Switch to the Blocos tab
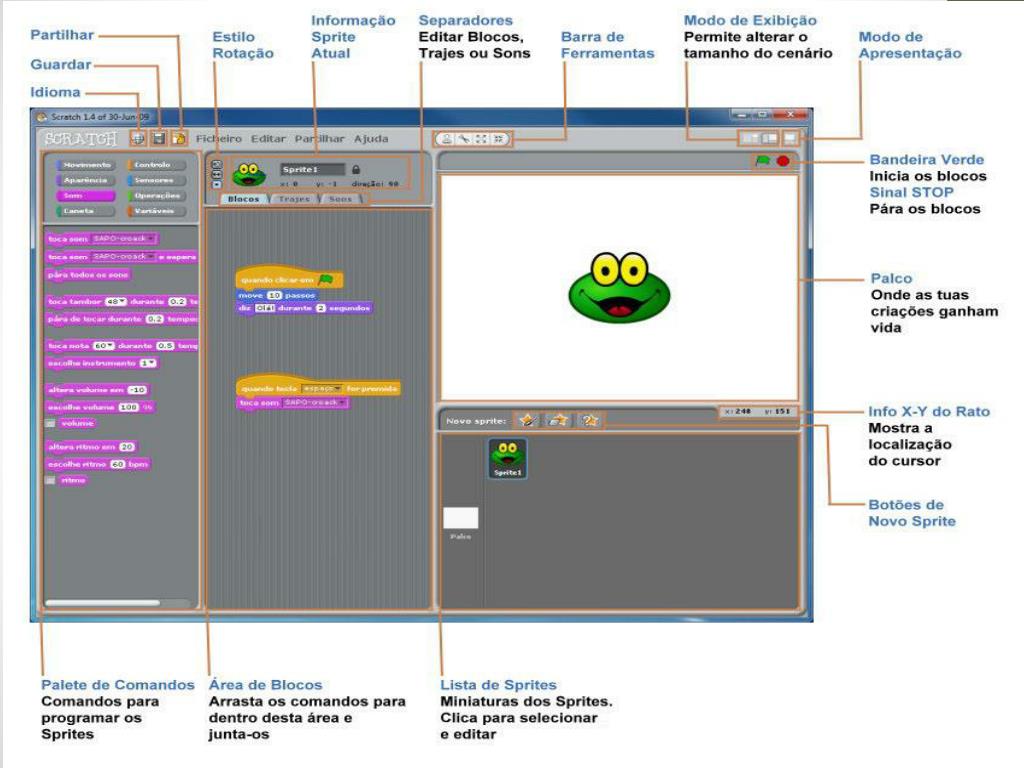Image resolution: width=1024 pixels, height=768 pixels. [x=244, y=199]
